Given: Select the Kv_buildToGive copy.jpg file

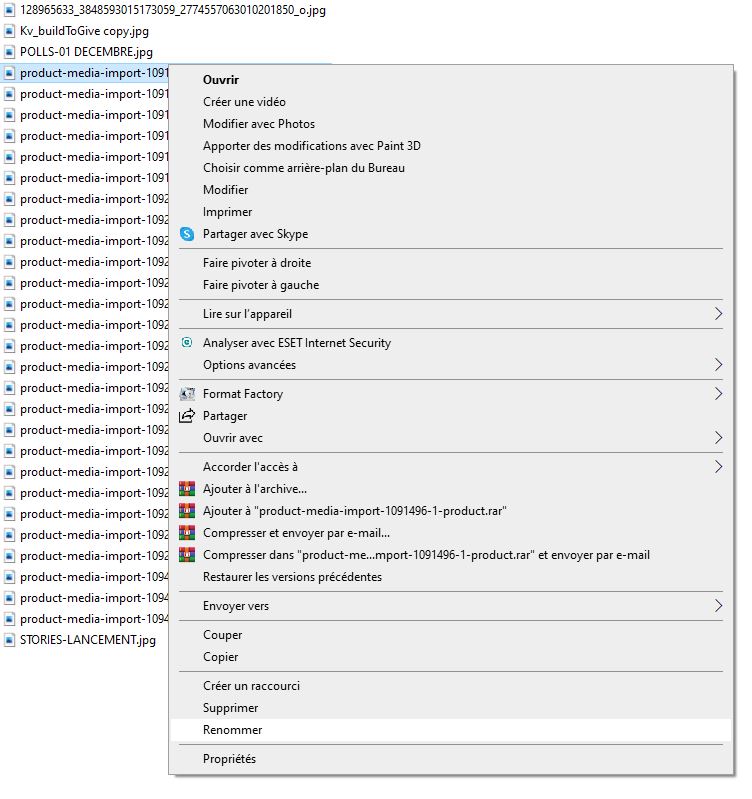Looking at the screenshot, I should (84, 31).
